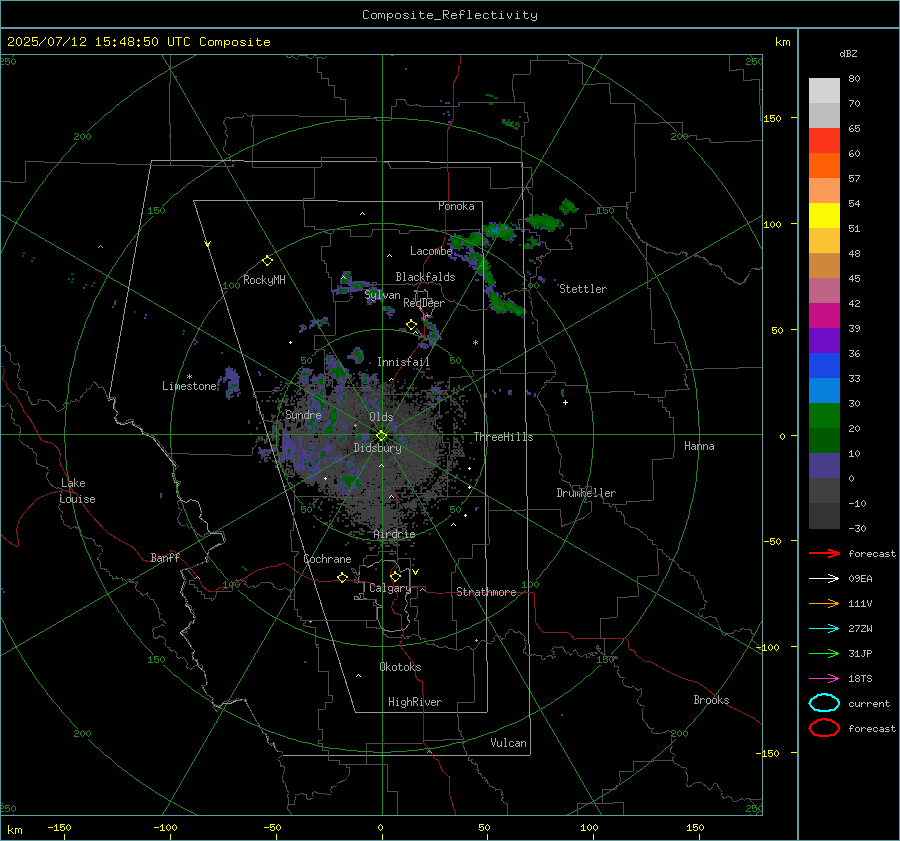Image resolution: width=900 pixels, height=841 pixels.
Task: Pick the magenta 18TS arrow legend entry
Action: pyautogui.click(x=824, y=679)
